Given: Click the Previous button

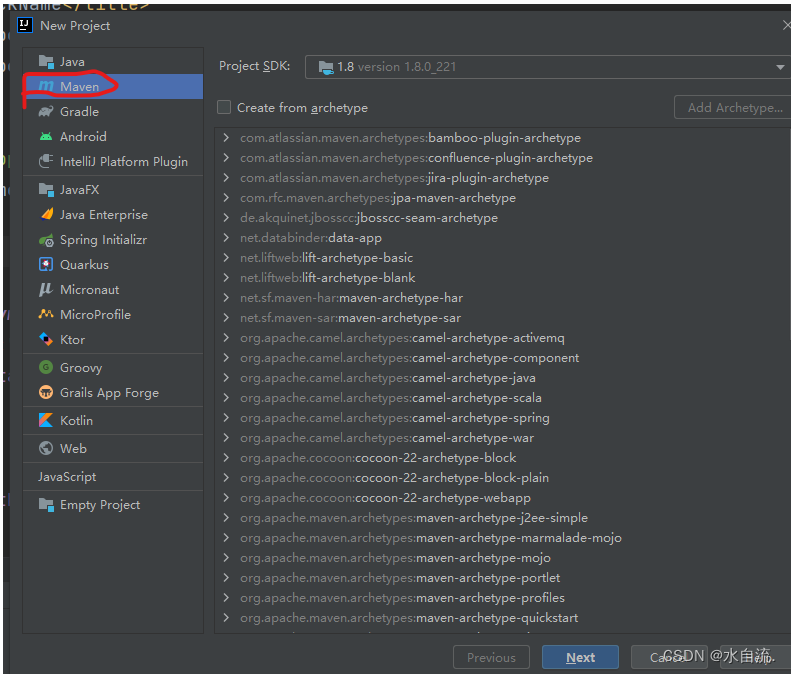Looking at the screenshot, I should tap(491, 657).
